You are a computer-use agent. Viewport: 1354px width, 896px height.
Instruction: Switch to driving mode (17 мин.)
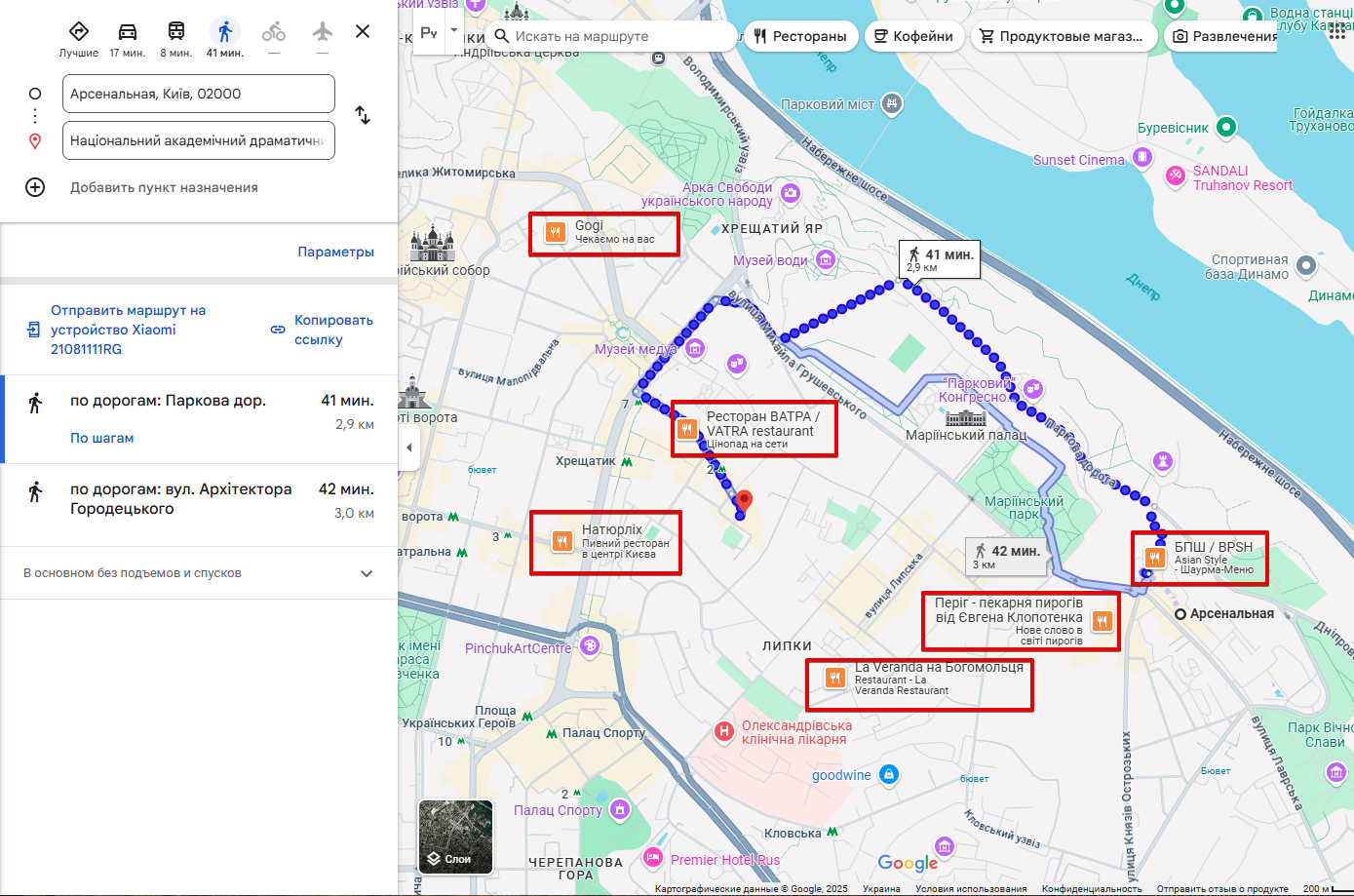pyautogui.click(x=127, y=30)
